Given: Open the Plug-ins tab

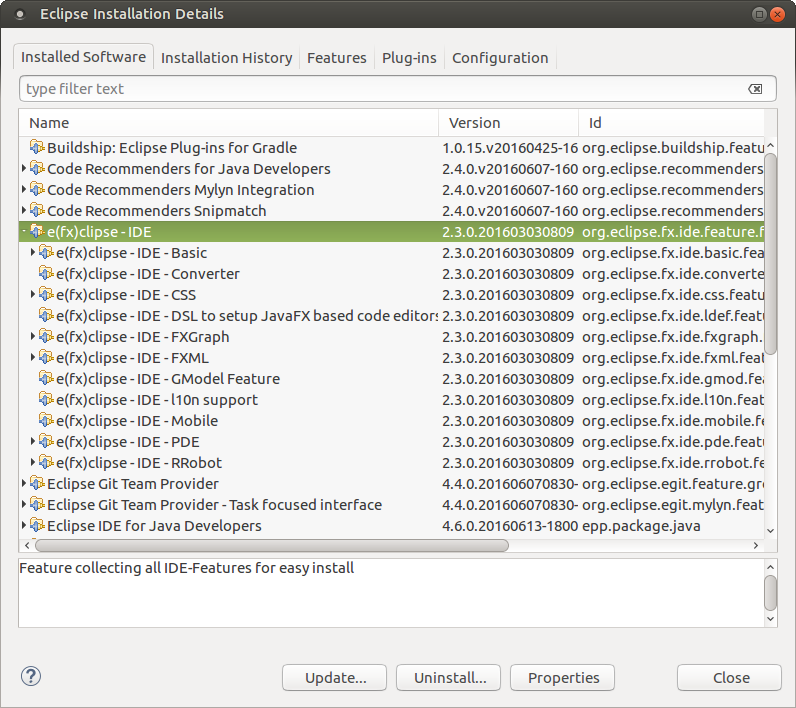Looking at the screenshot, I should coord(409,58).
